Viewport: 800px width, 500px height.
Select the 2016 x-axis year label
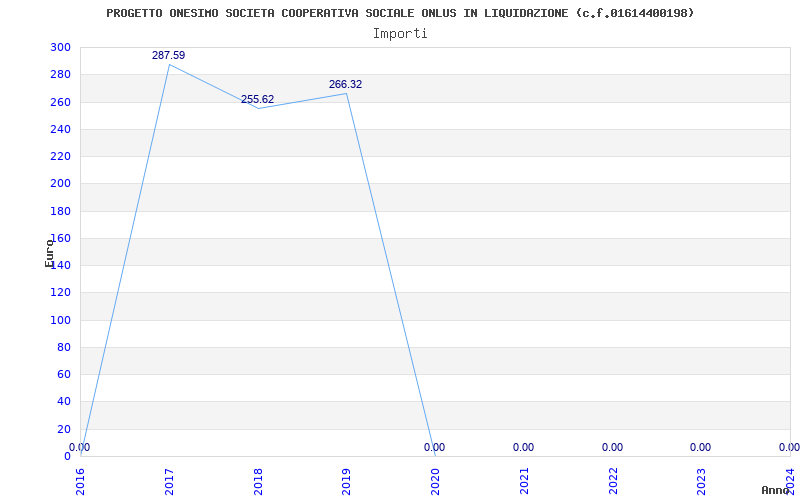pyautogui.click(x=81, y=481)
